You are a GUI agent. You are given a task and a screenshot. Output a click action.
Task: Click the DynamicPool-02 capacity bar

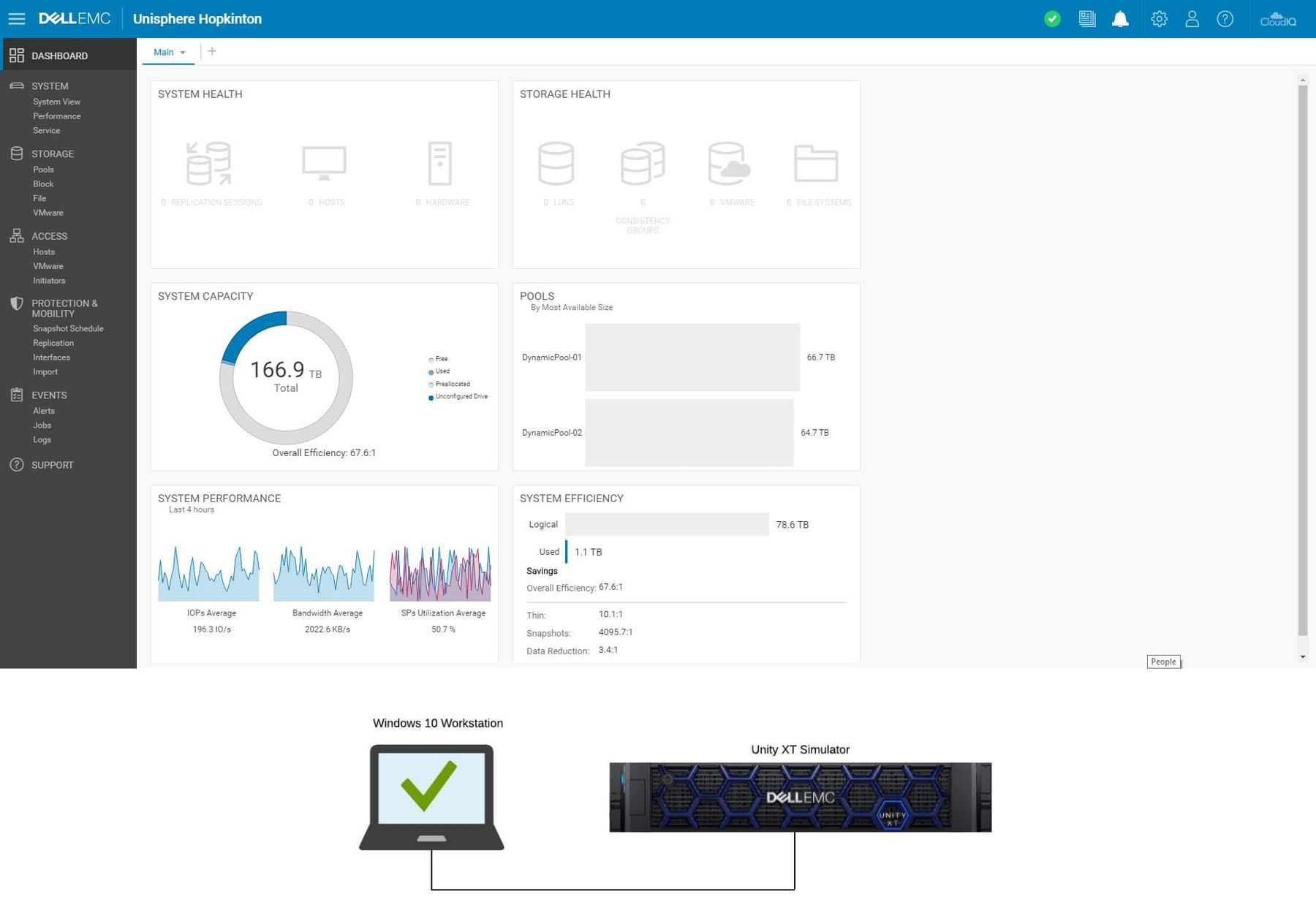coord(689,433)
